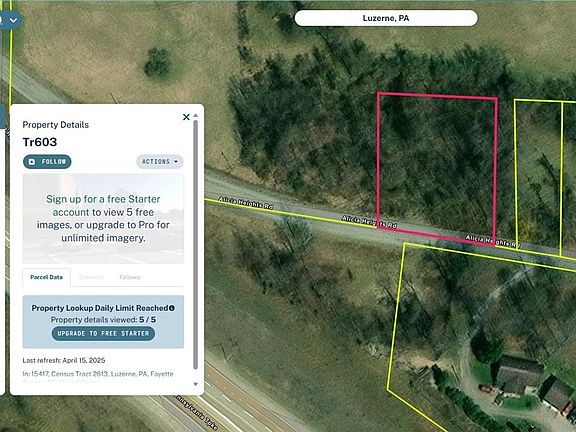This screenshot has width=576, height=432.
Task: Switch to the Parcel Data tab
Action: pyautogui.click(x=46, y=277)
